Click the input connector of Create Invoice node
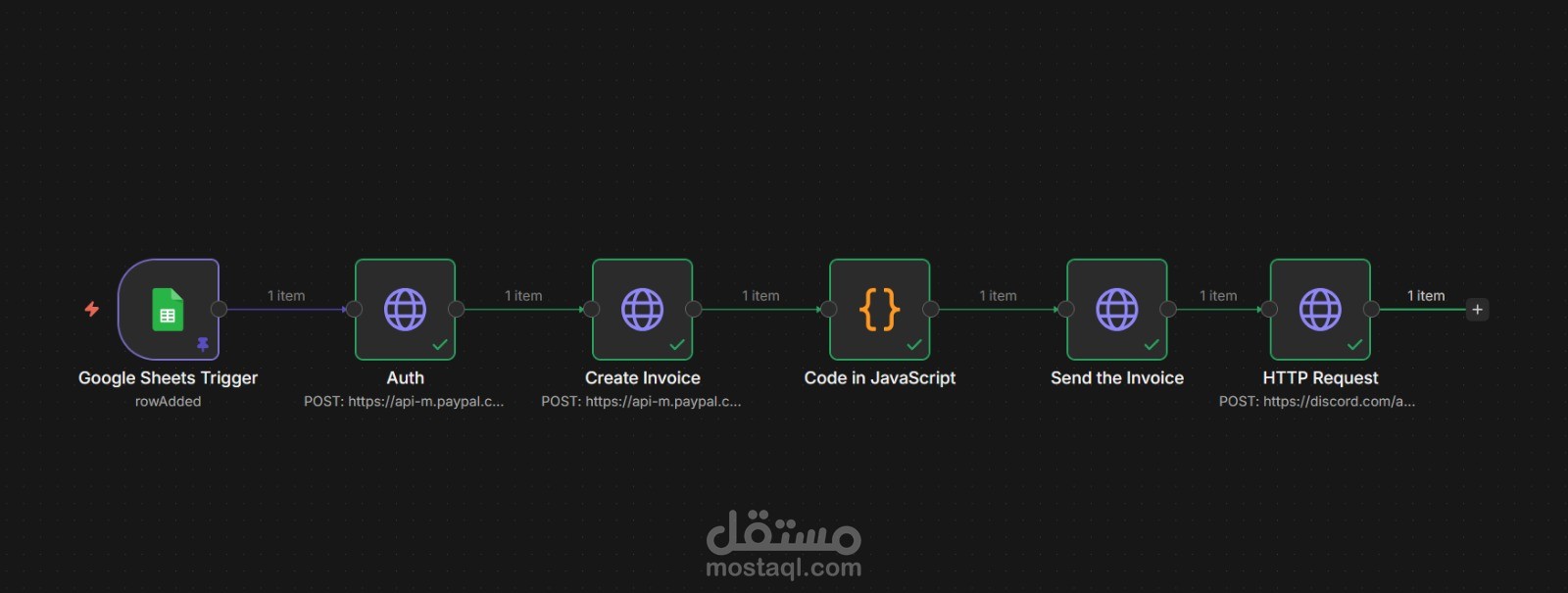This screenshot has width=1568, height=593. click(592, 310)
